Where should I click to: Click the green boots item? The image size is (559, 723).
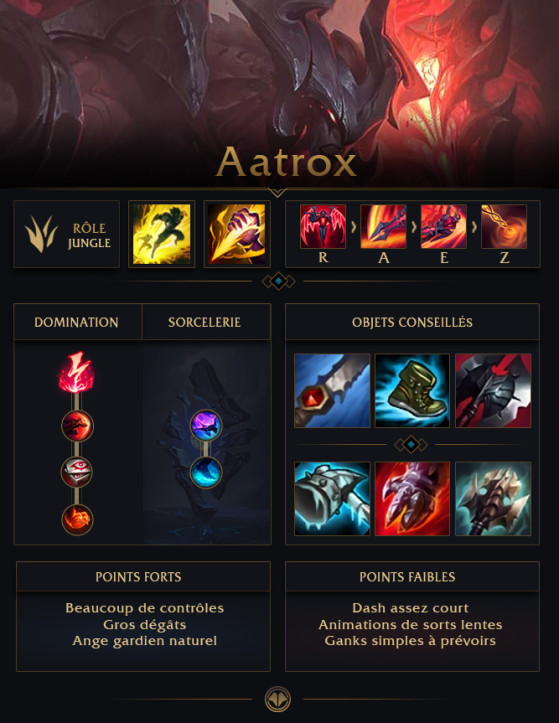click(x=412, y=391)
